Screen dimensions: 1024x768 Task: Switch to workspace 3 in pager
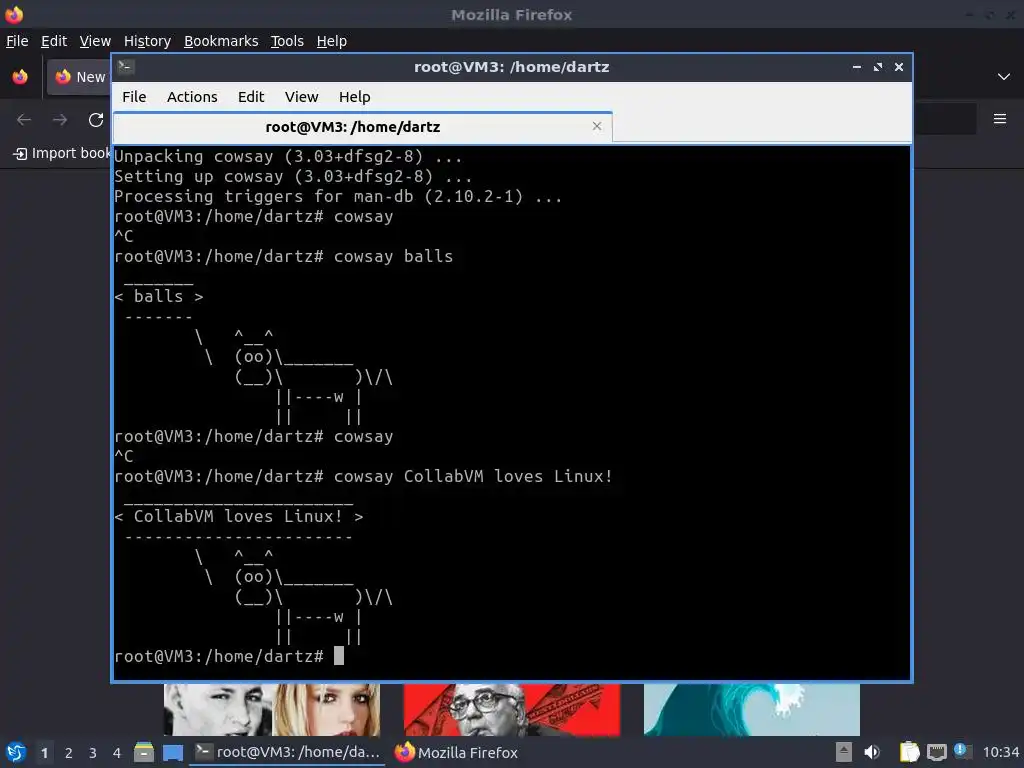tap(93, 752)
